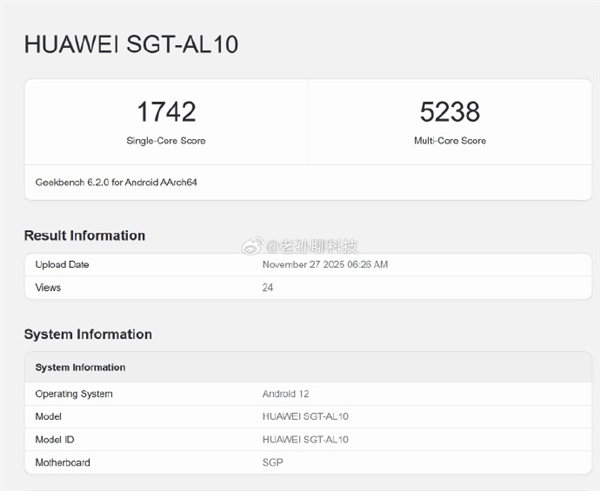Click the HUAWEI SGT-AL10 value in the Model row

(306, 417)
